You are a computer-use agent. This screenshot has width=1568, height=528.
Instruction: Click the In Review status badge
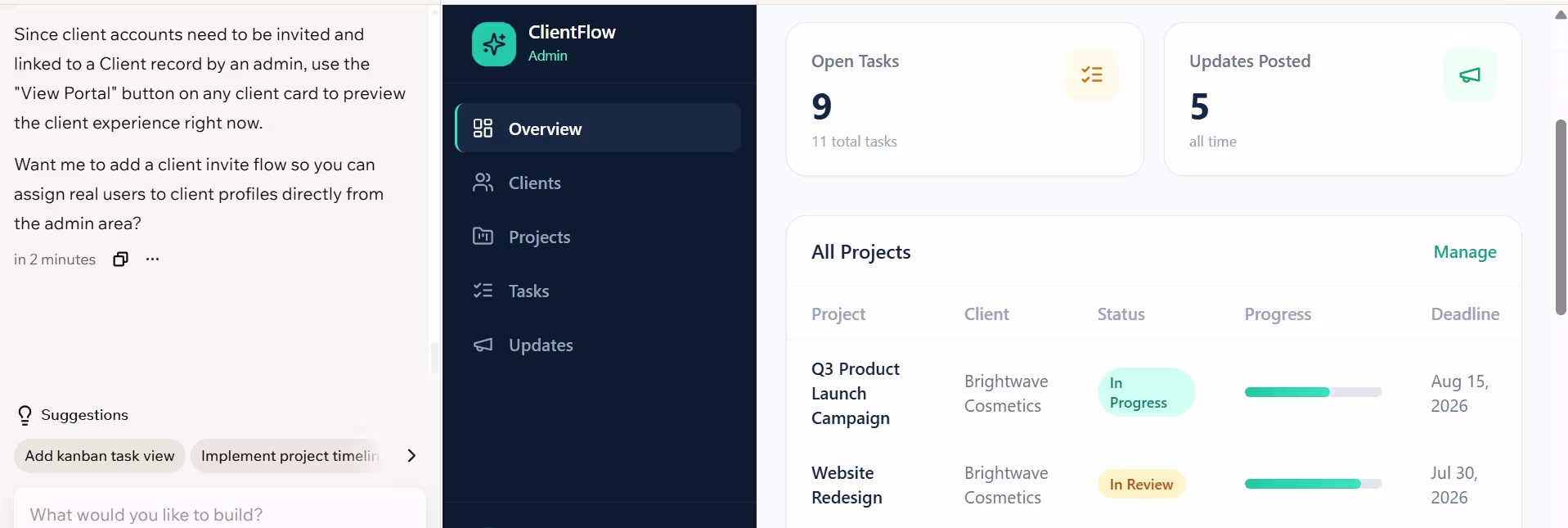coord(1141,484)
